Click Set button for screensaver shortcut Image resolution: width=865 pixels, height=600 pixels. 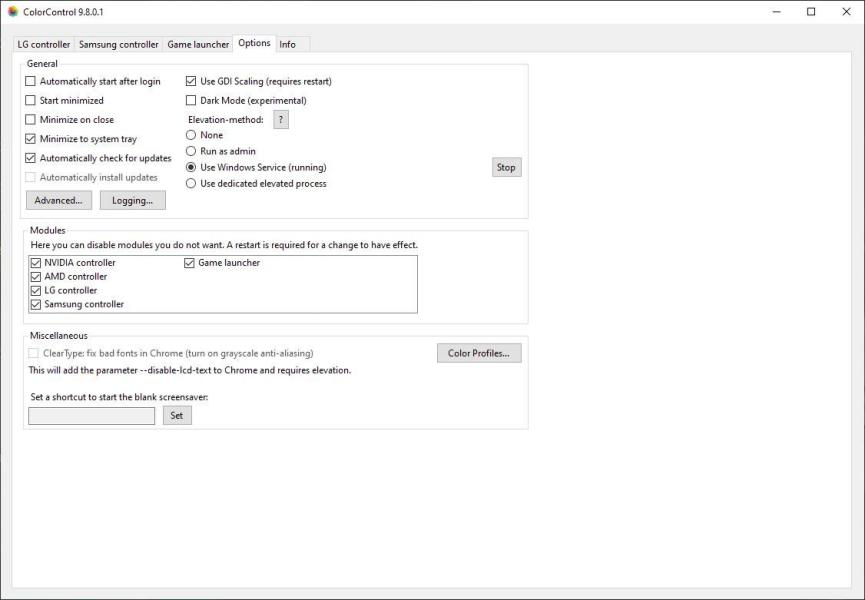click(177, 415)
